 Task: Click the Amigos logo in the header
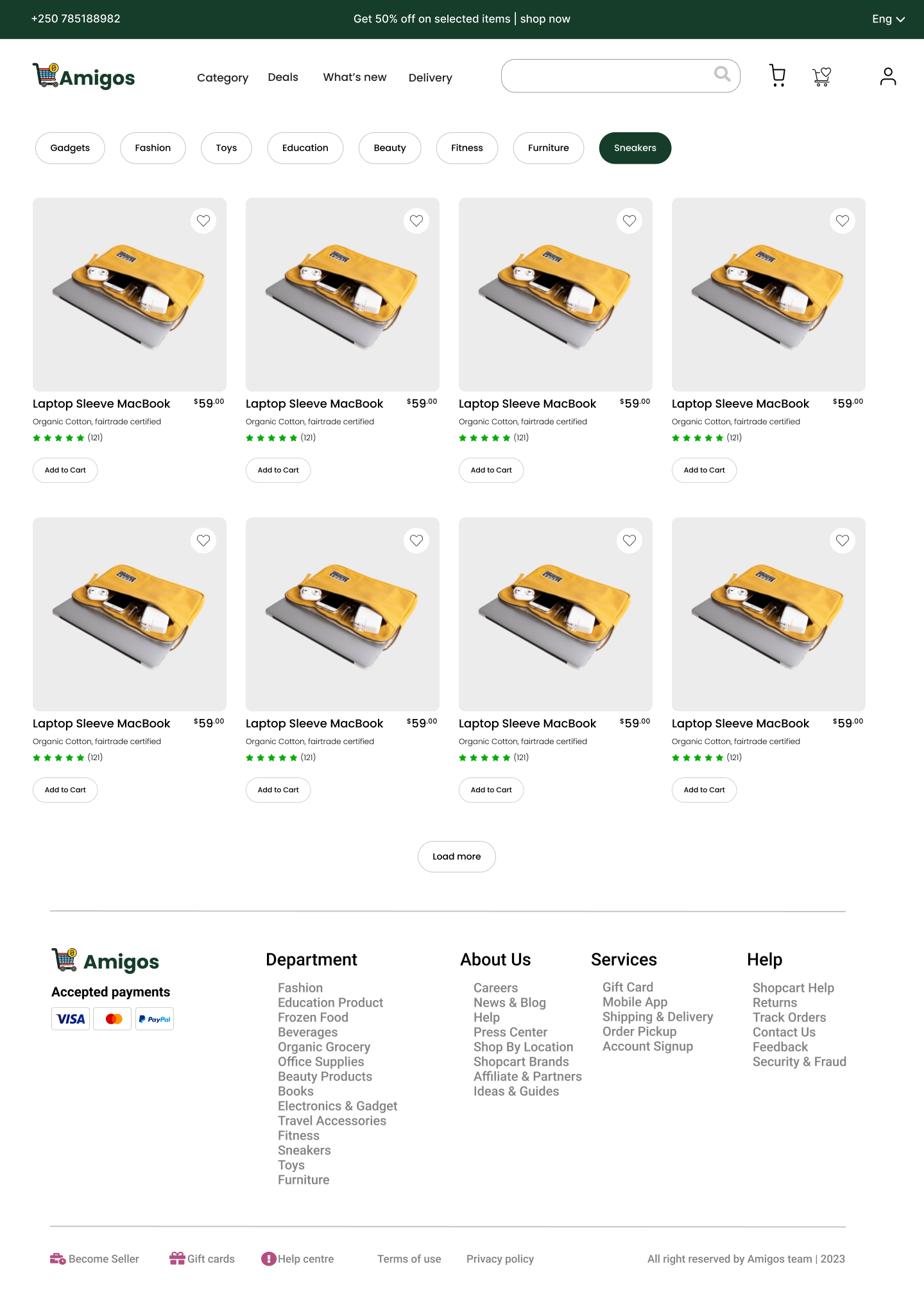pos(84,76)
